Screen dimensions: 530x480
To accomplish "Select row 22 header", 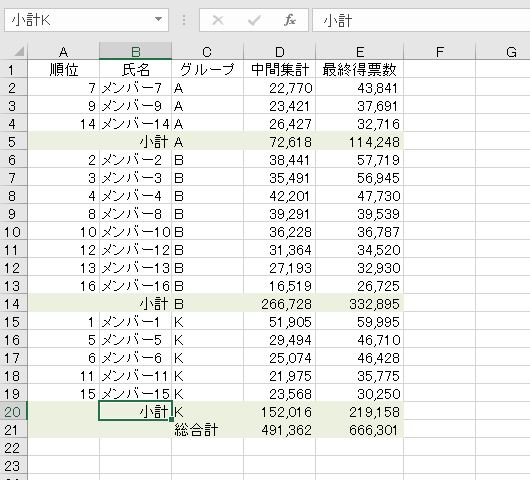I will coord(14,448).
